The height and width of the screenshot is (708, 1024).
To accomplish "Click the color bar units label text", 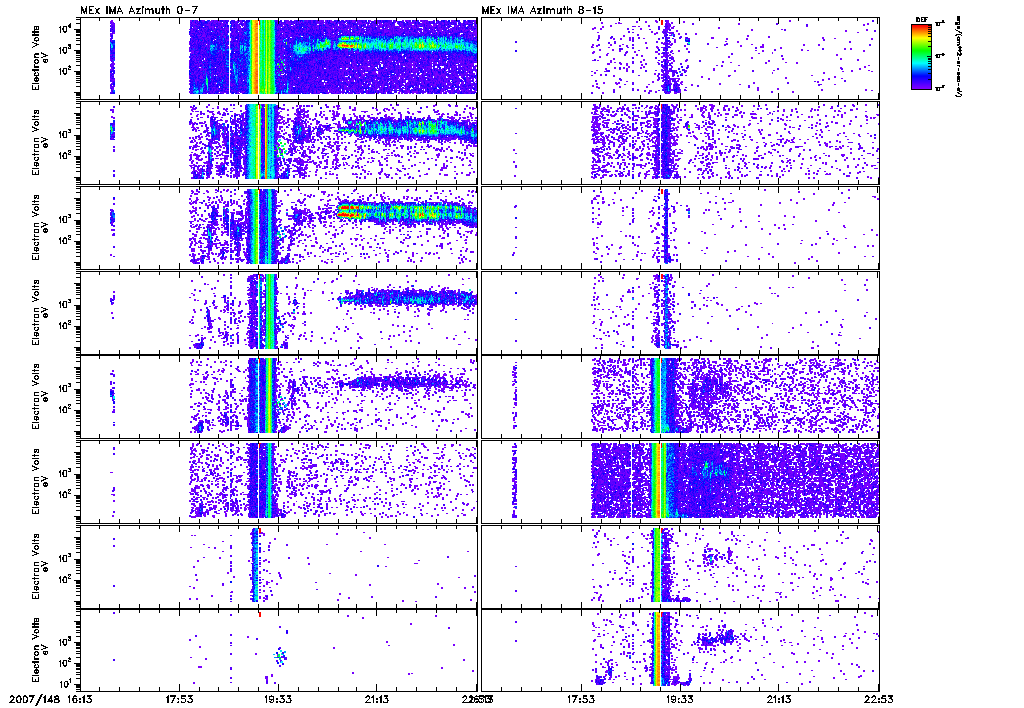I will tap(959, 57).
